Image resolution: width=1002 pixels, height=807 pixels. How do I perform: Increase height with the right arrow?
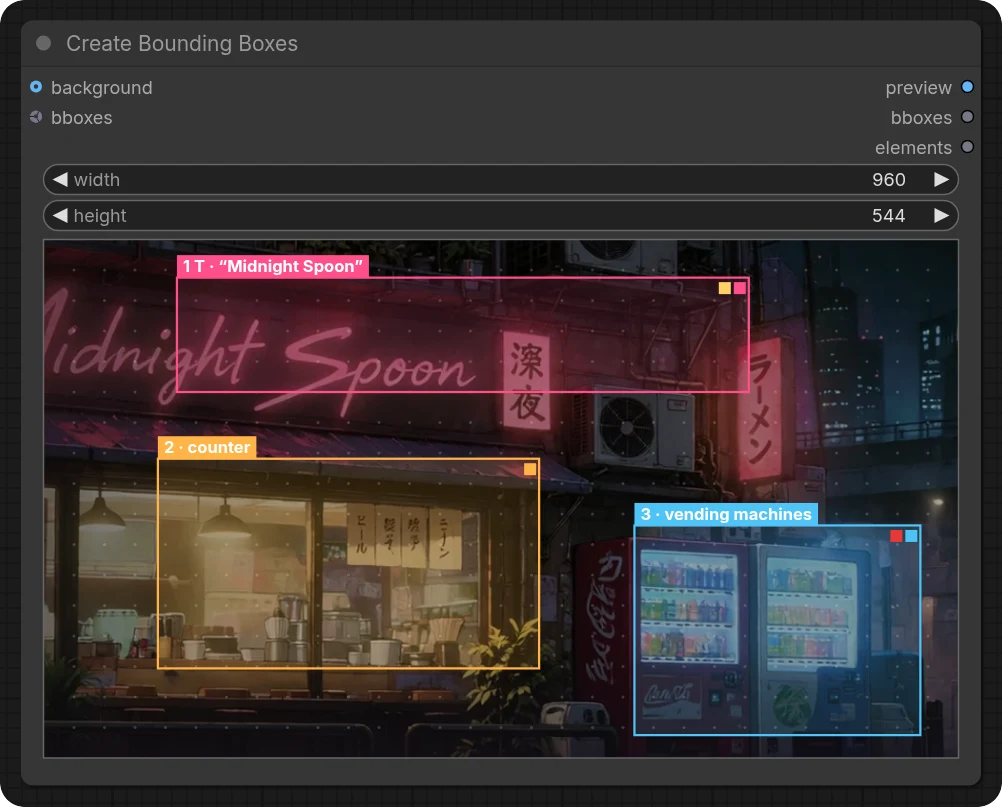[x=941, y=215]
